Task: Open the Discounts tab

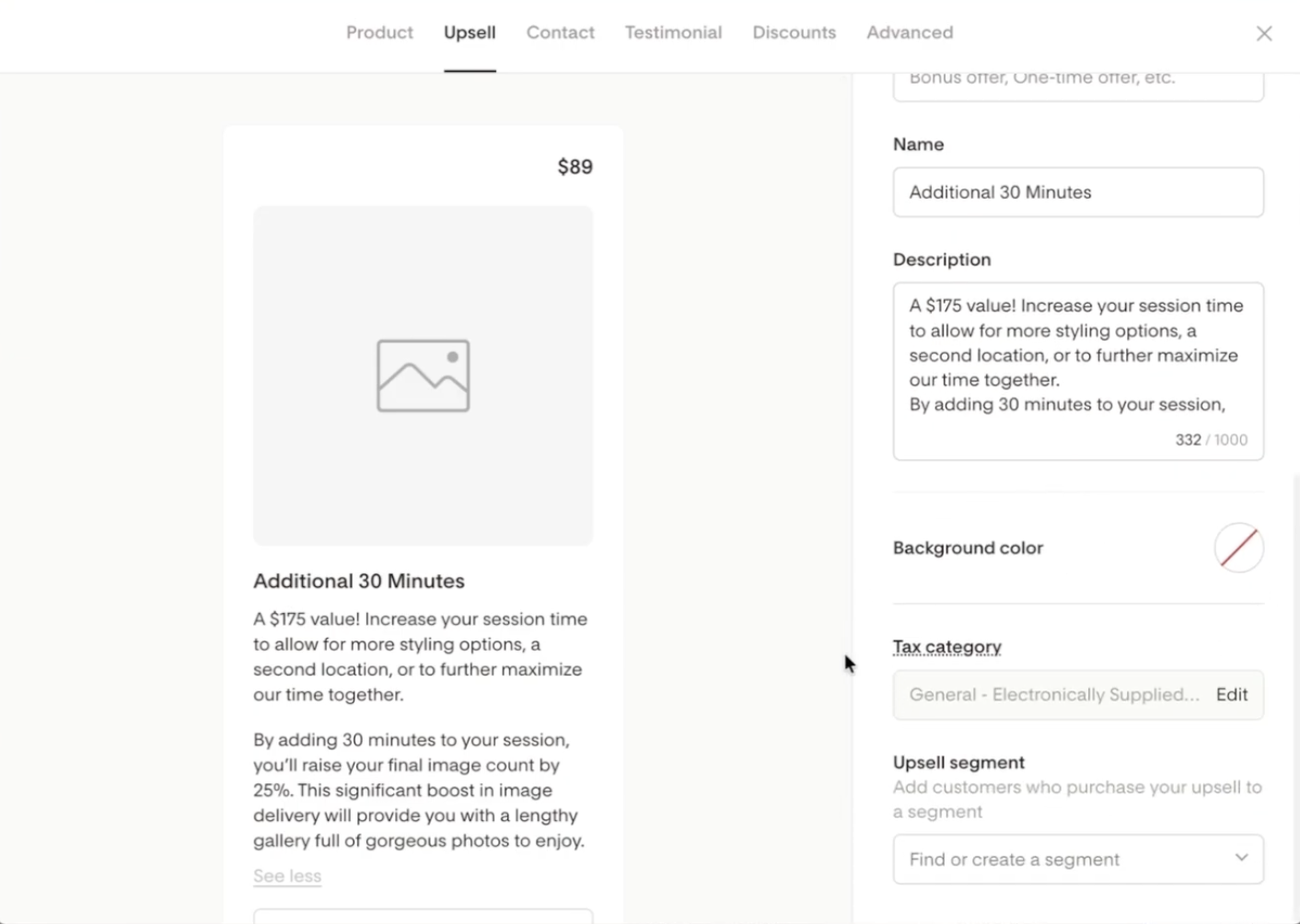Action: (x=794, y=33)
